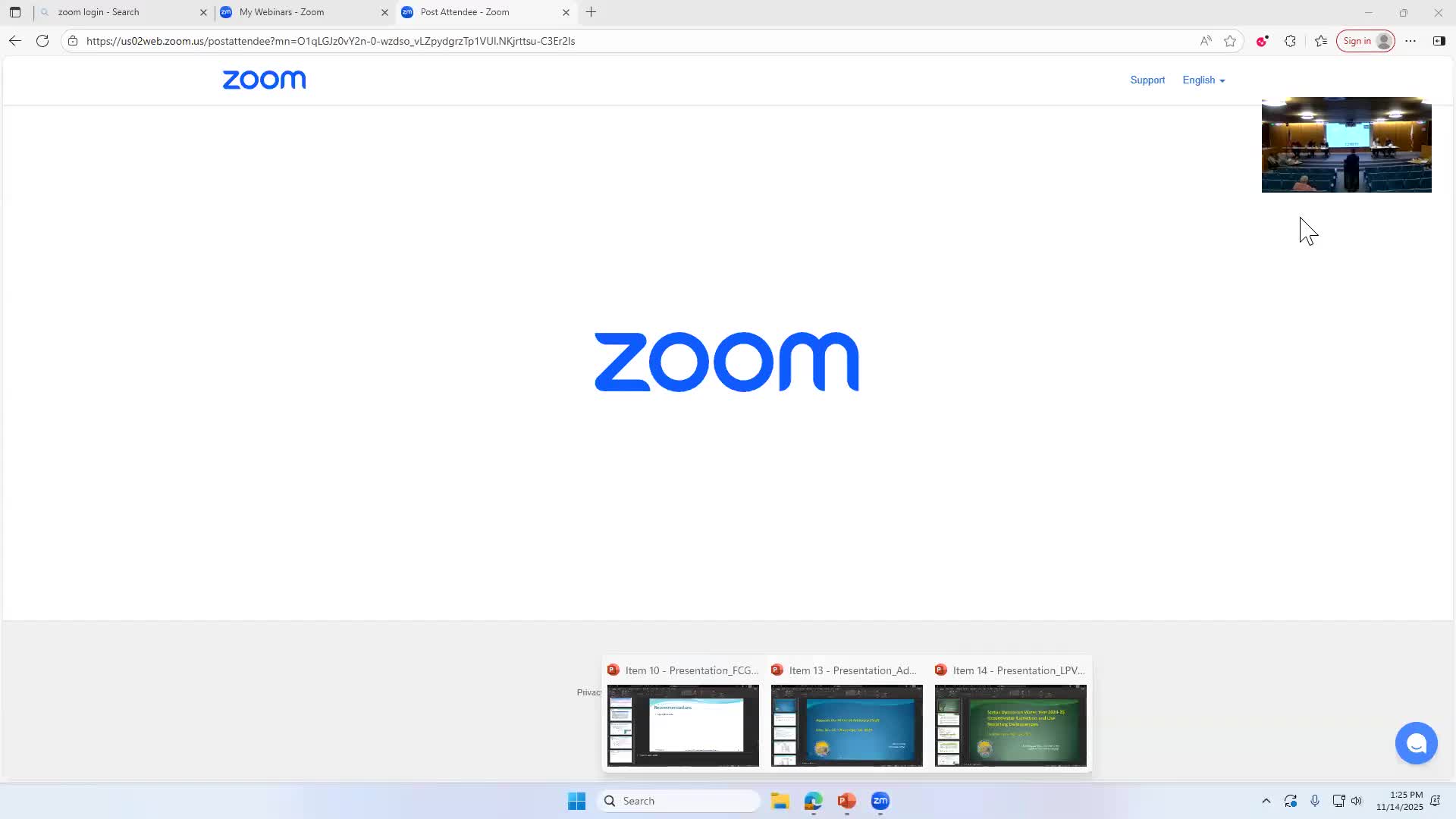Toggle the browser sidebar pane icon
Image resolution: width=1456 pixels, height=819 pixels.
click(x=1439, y=41)
